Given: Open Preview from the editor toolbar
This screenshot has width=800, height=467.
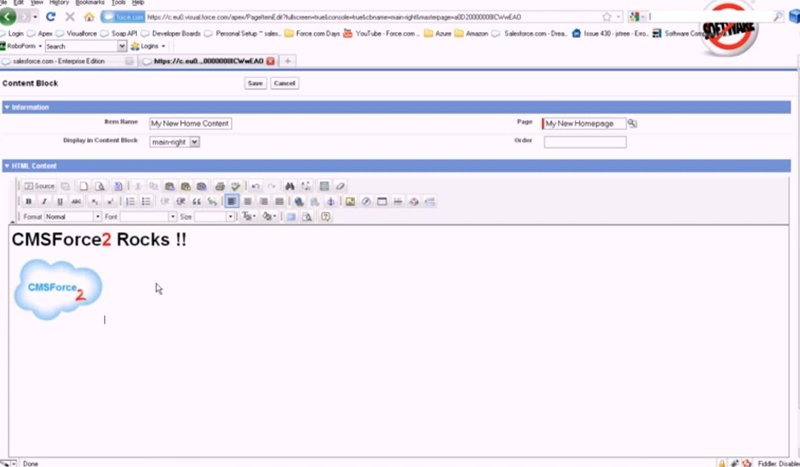Looking at the screenshot, I should (x=100, y=186).
